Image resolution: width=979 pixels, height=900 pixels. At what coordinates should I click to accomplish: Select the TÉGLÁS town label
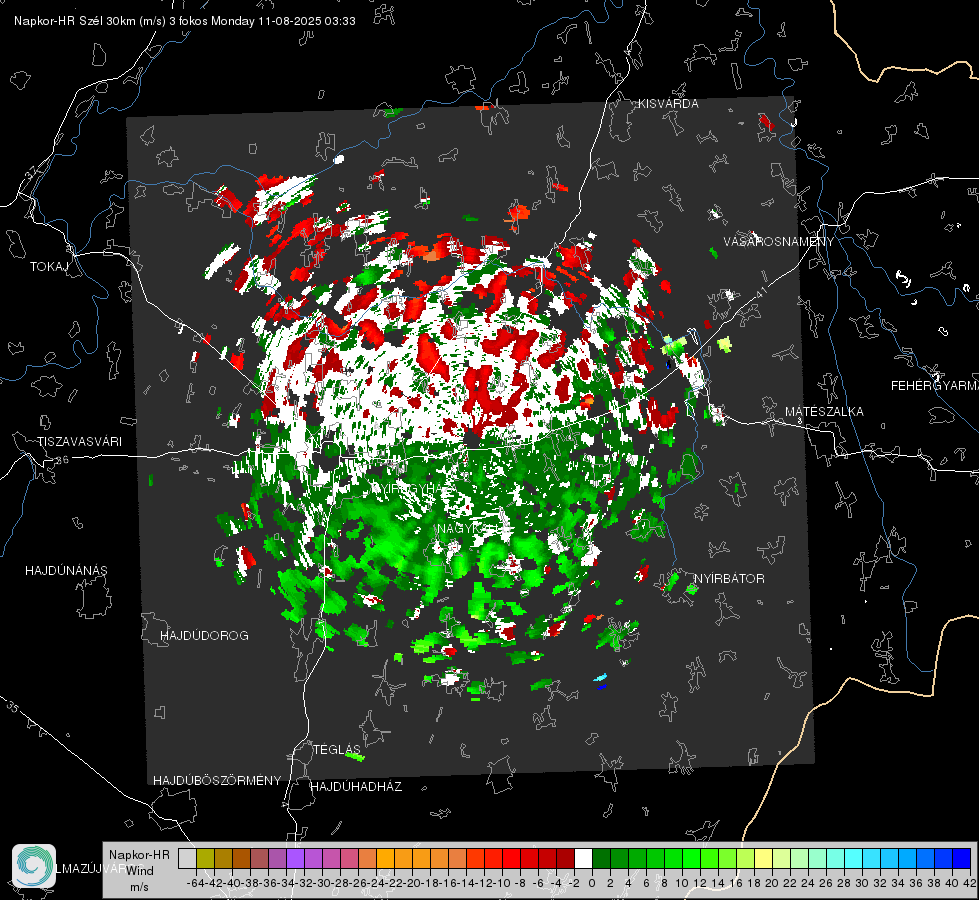point(337,749)
